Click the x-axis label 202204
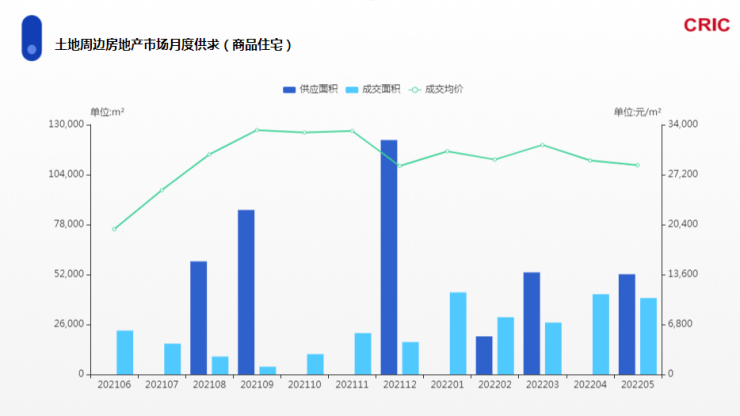This screenshot has width=740, height=416. (x=590, y=385)
